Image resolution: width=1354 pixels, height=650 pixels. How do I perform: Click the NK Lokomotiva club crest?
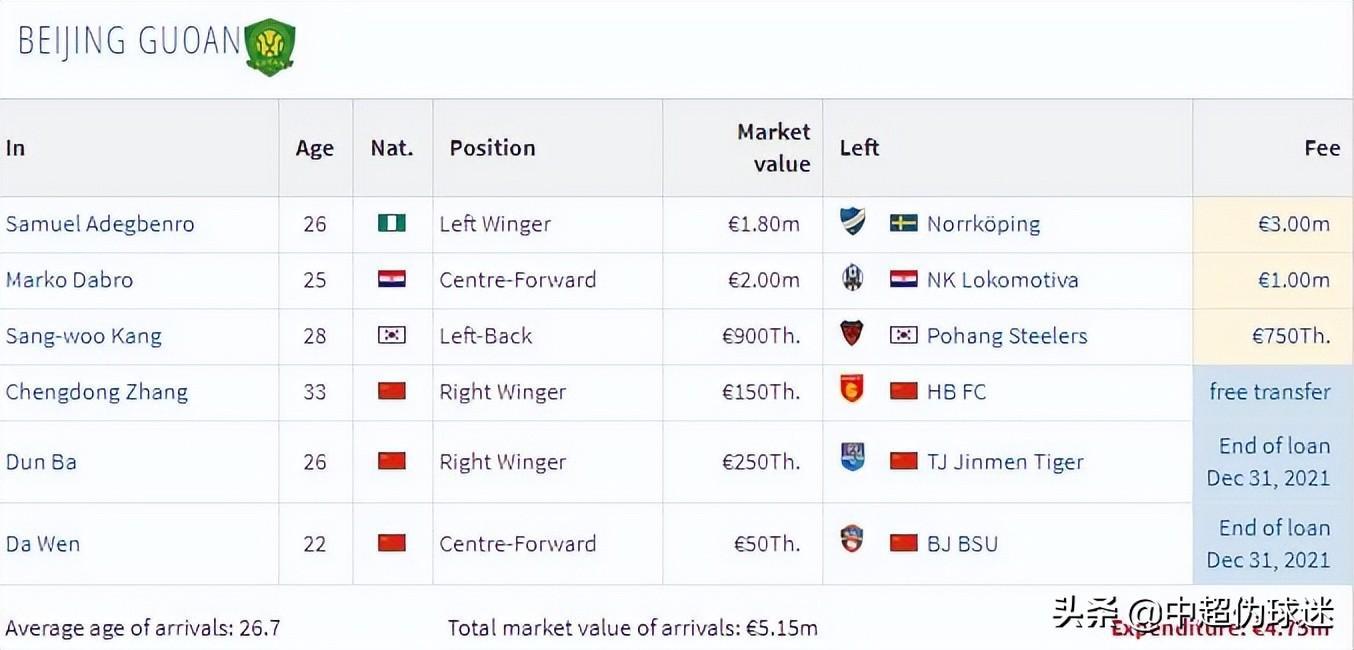pos(852,278)
